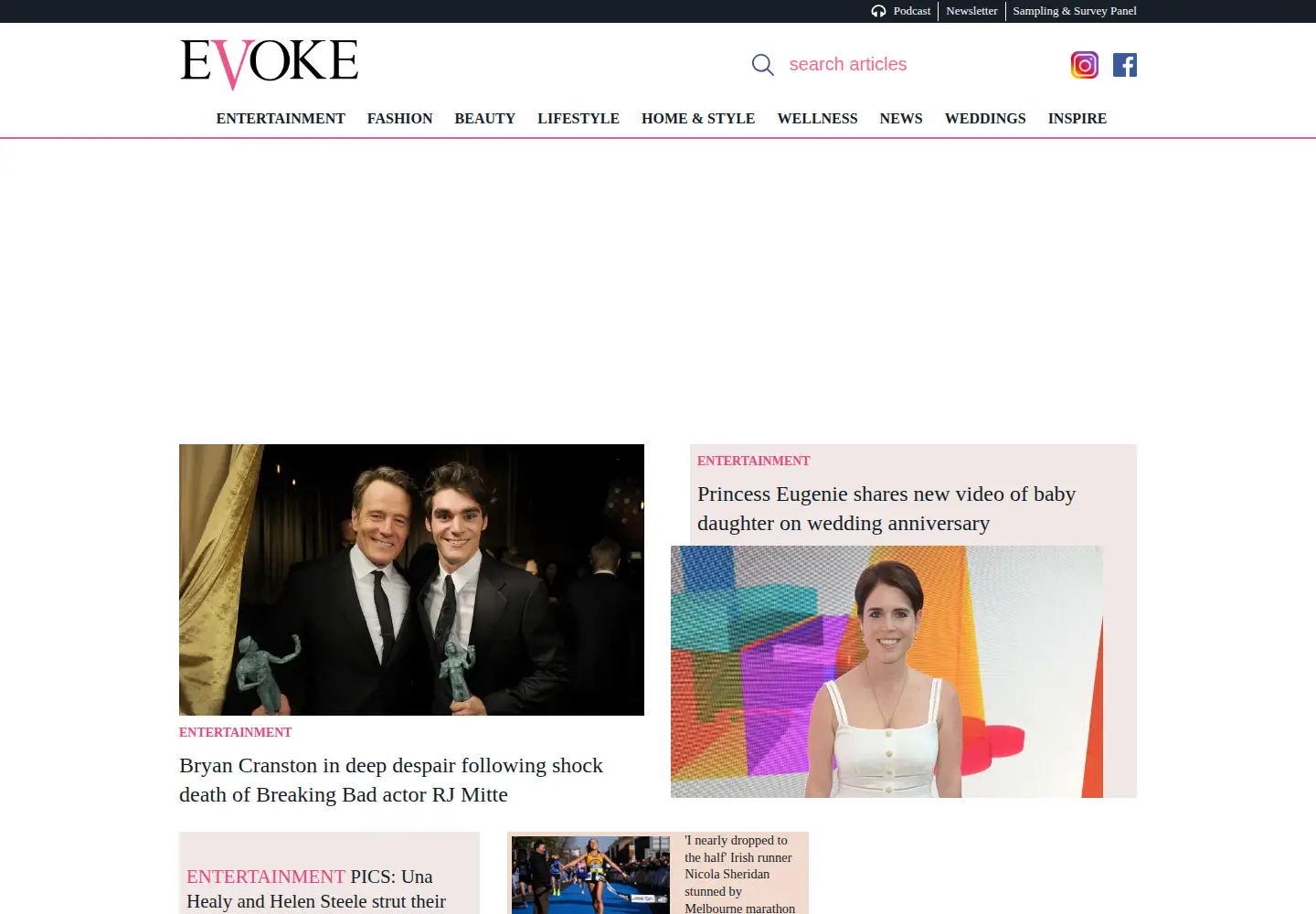The image size is (1316, 914).
Task: Open the Wellness menu
Action: [818, 119]
